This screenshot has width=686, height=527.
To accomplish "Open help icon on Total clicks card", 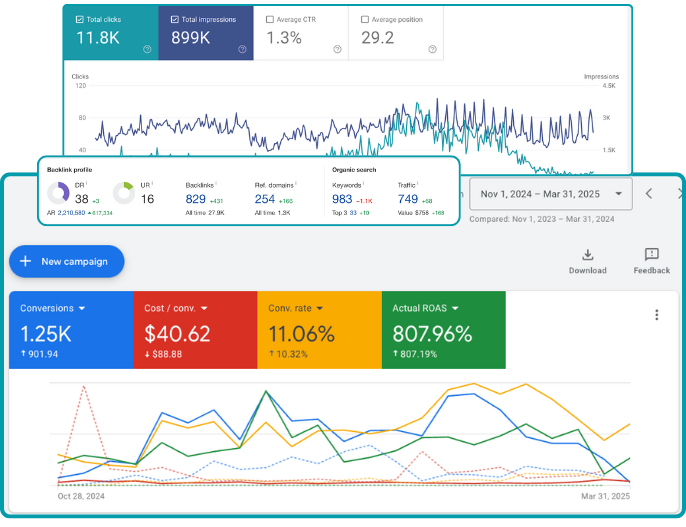I will (147, 49).
